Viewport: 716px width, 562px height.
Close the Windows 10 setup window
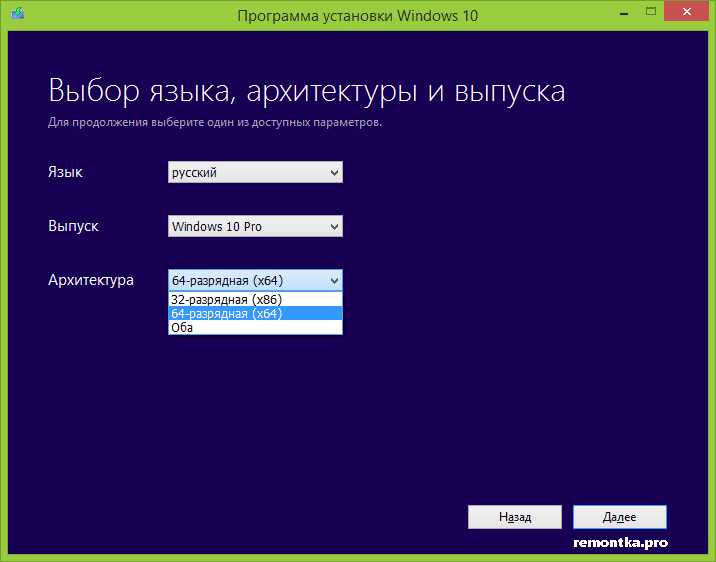click(686, 12)
